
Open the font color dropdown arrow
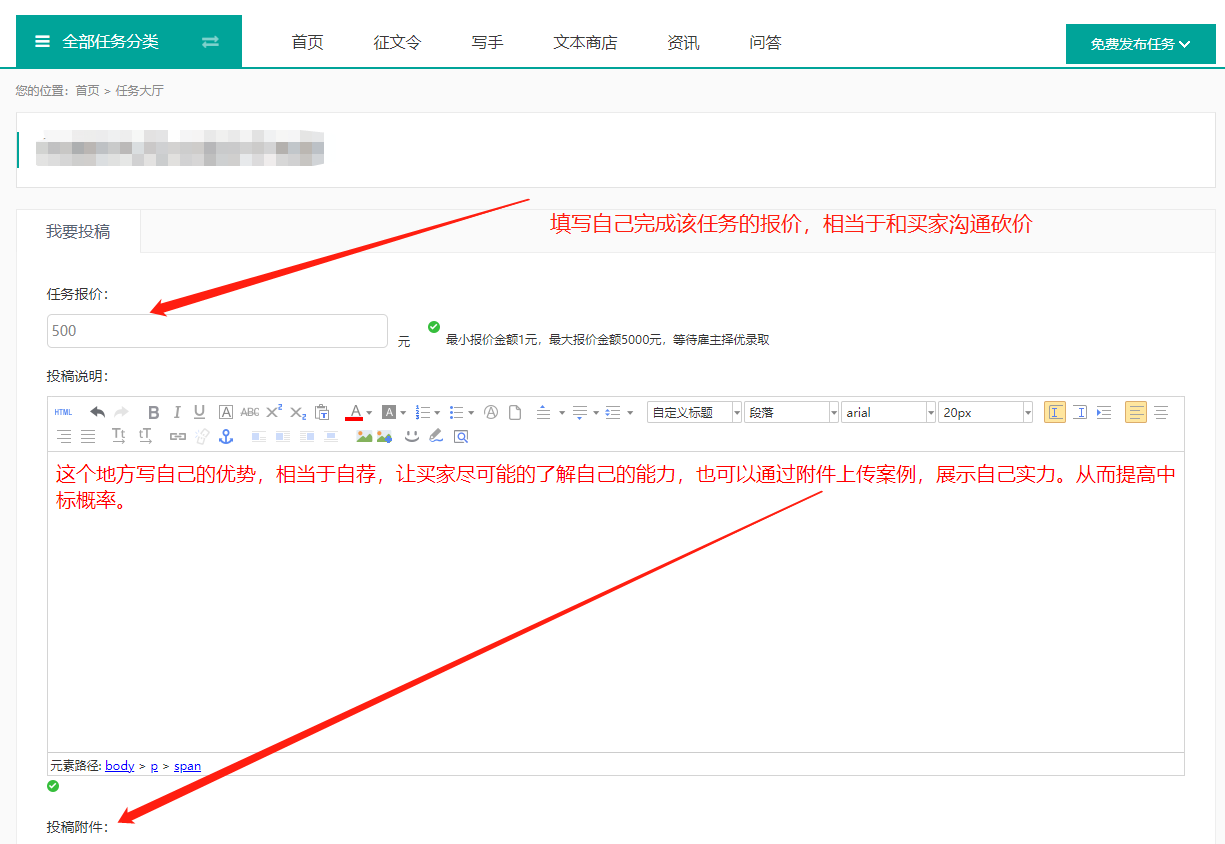pos(369,412)
